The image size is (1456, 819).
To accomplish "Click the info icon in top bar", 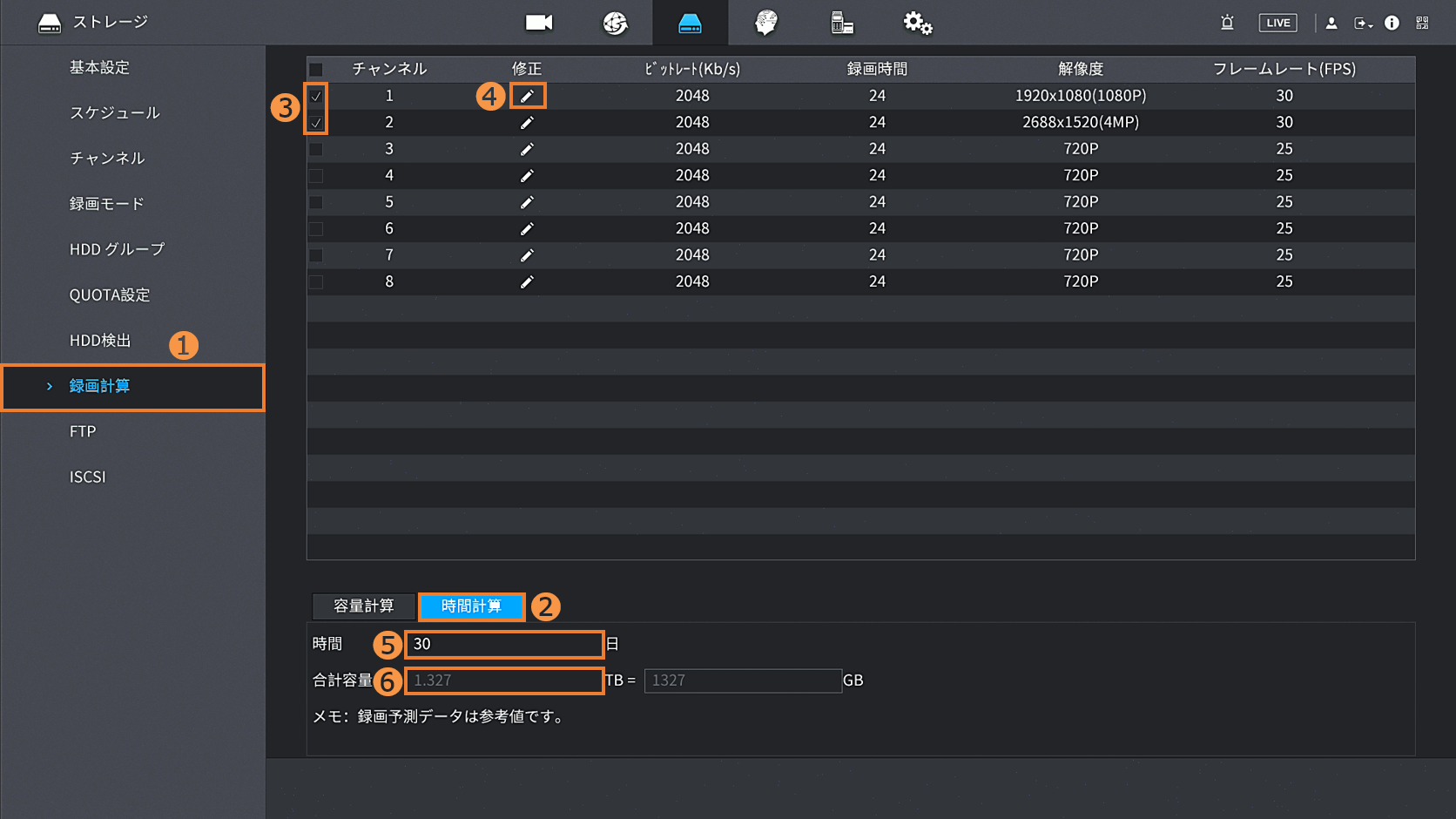I will pos(1392,23).
